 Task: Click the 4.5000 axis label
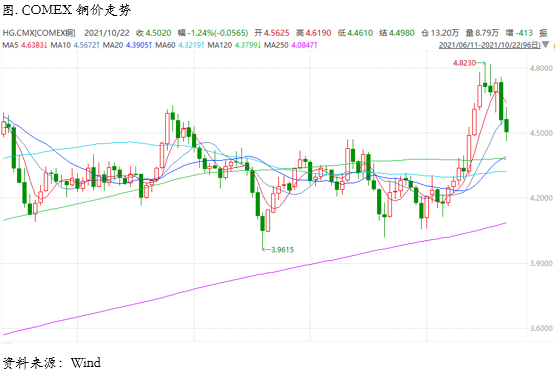[541, 133]
